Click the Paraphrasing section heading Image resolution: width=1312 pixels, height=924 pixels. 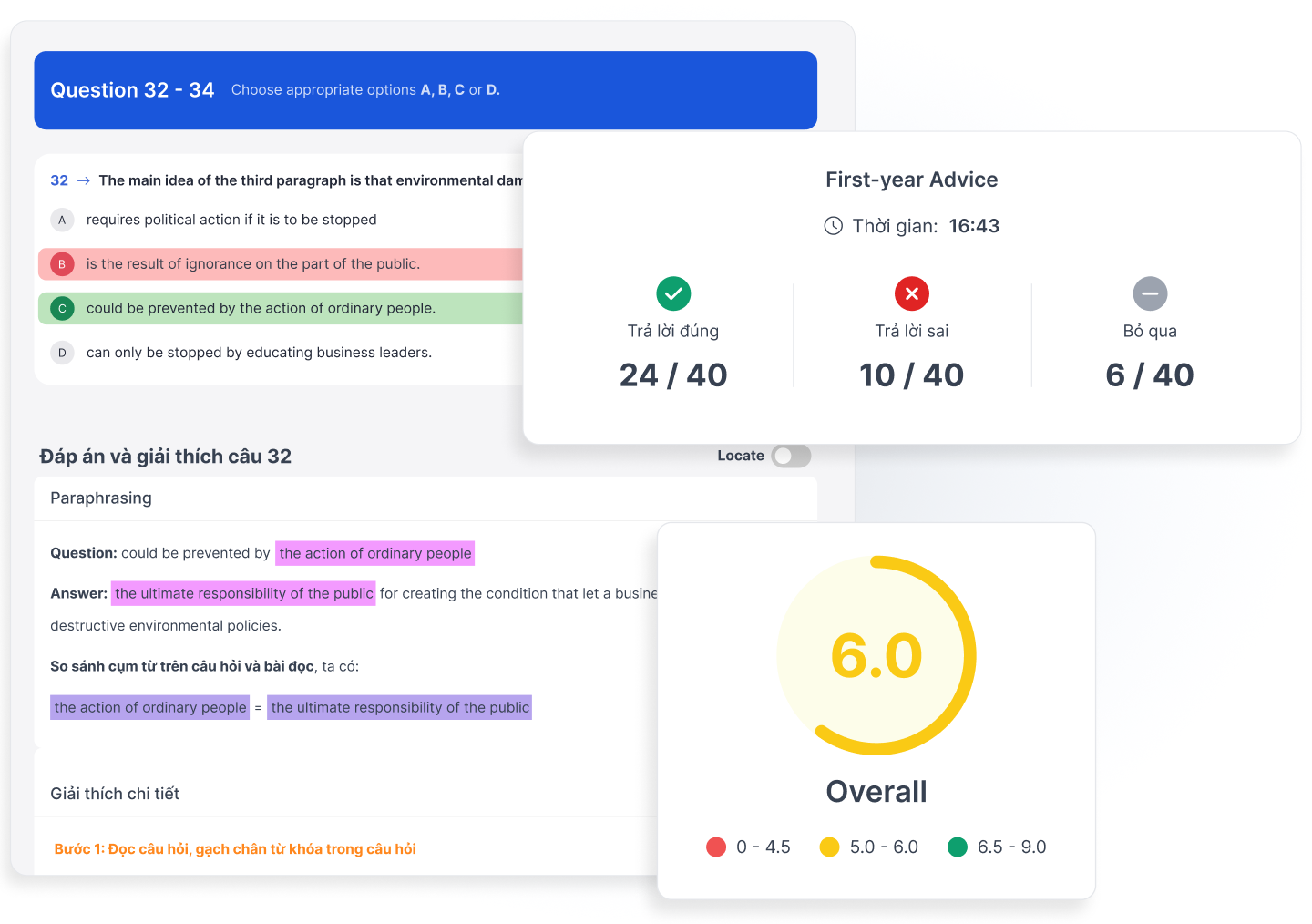pos(101,498)
